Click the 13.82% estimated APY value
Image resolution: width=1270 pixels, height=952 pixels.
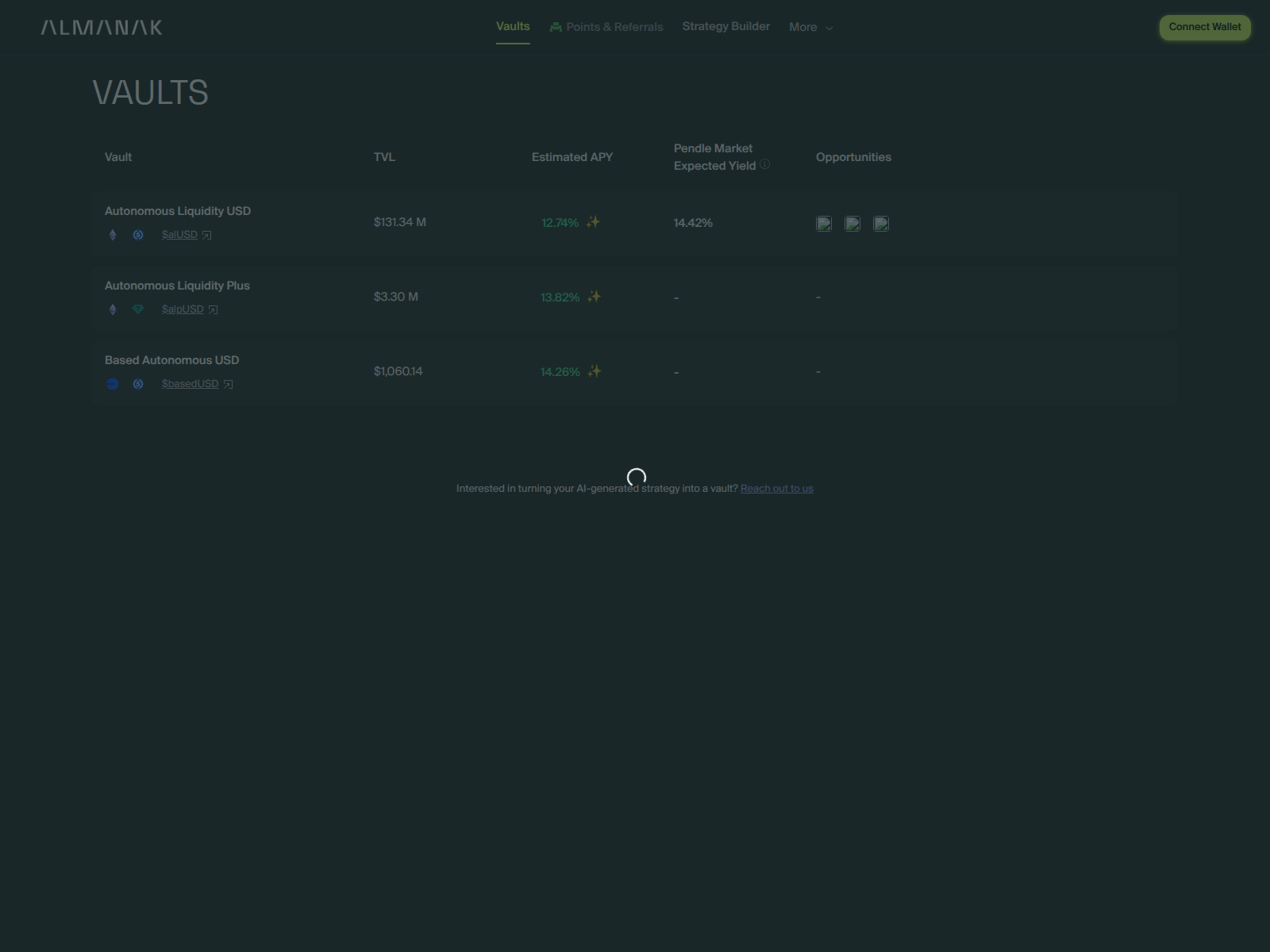560,297
